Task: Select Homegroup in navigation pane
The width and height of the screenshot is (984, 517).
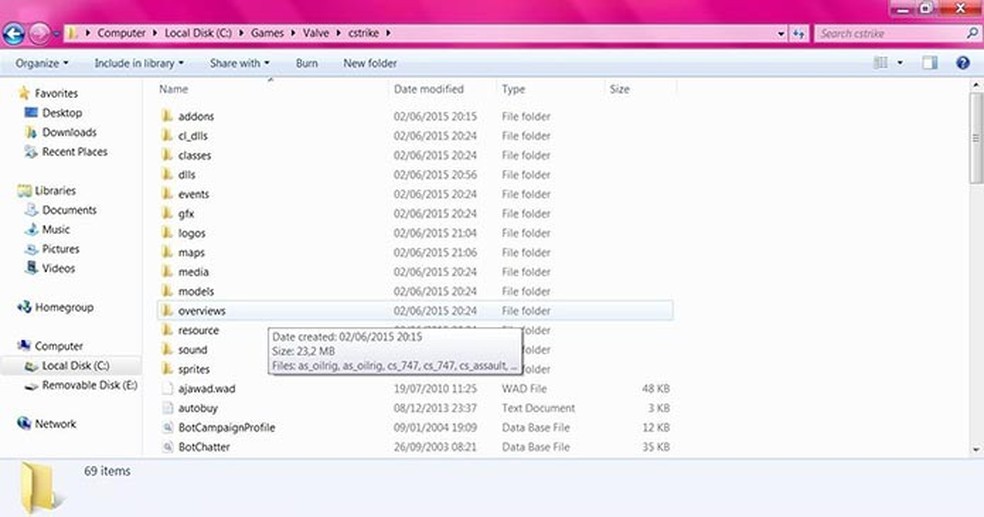Action: [x=64, y=307]
